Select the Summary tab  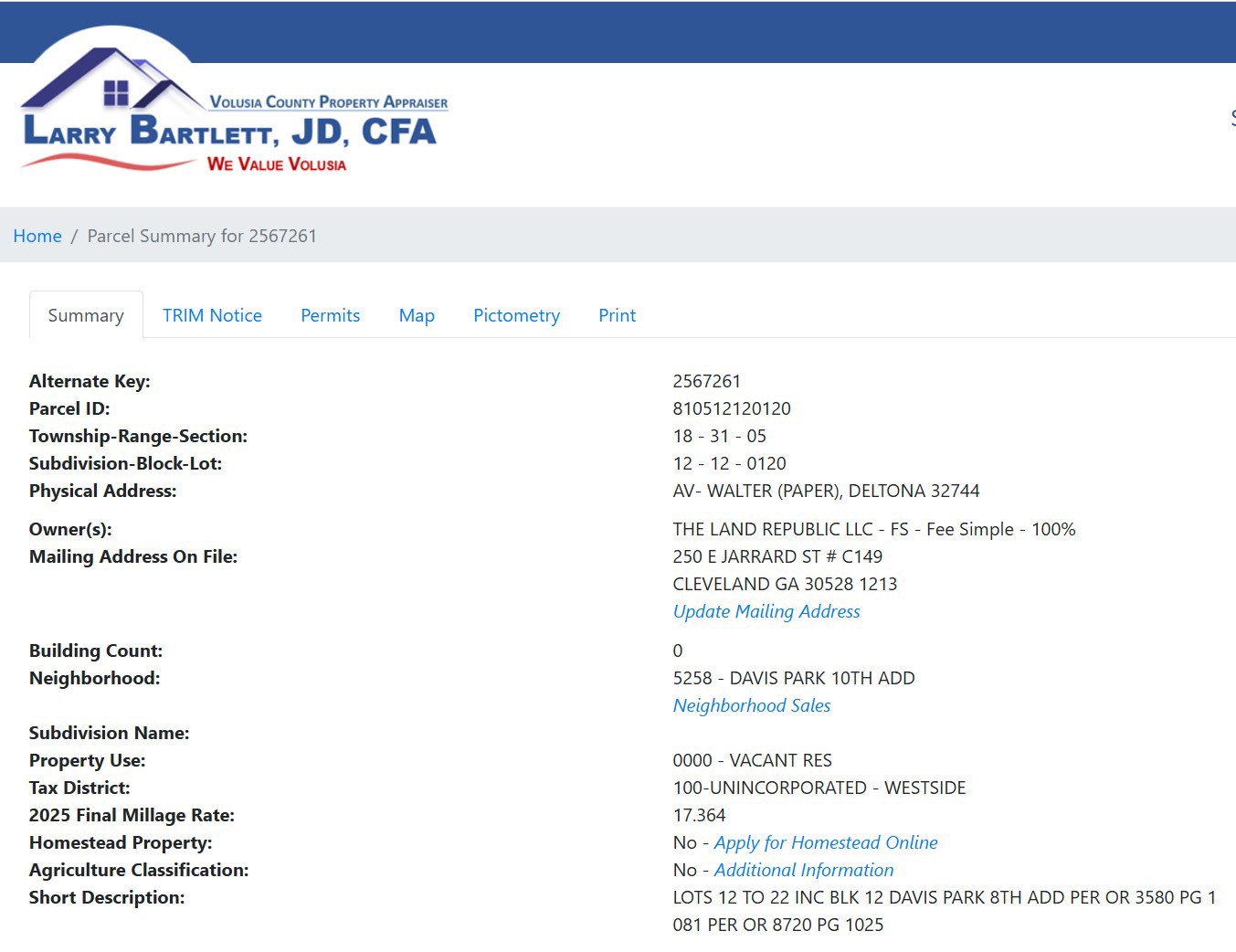(86, 315)
